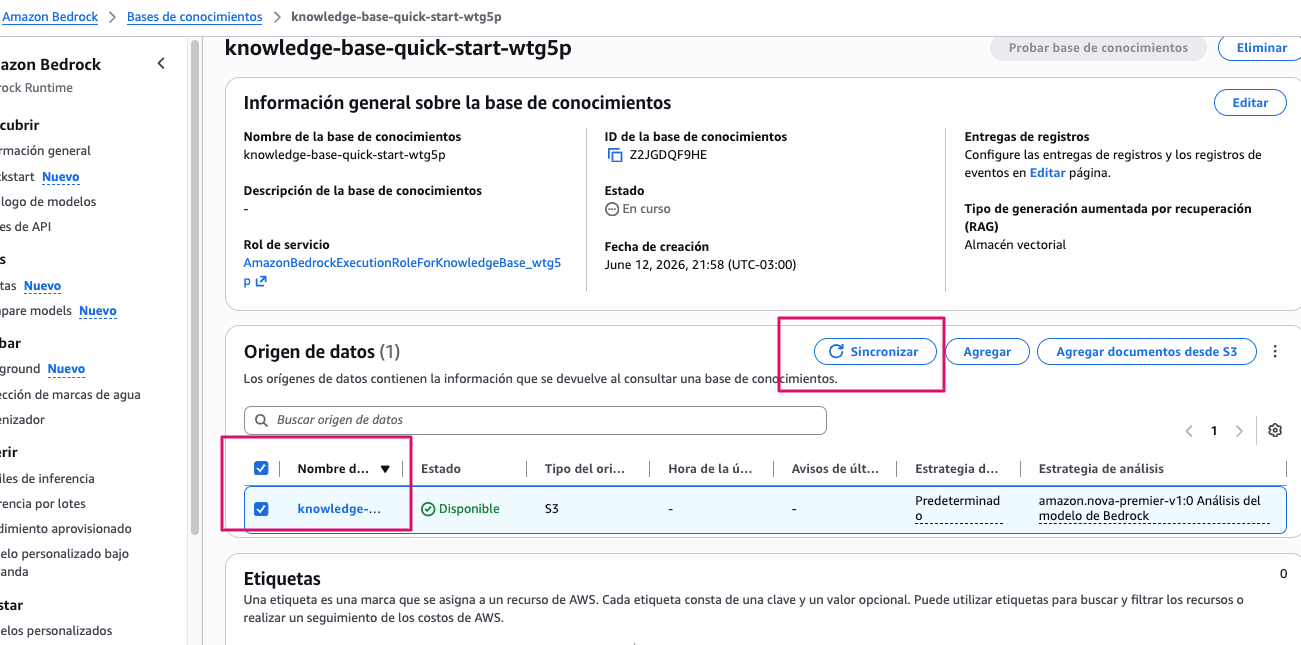This screenshot has width=1301, height=645.
Task: Go to the previous page arrow
Action: pos(1189,431)
